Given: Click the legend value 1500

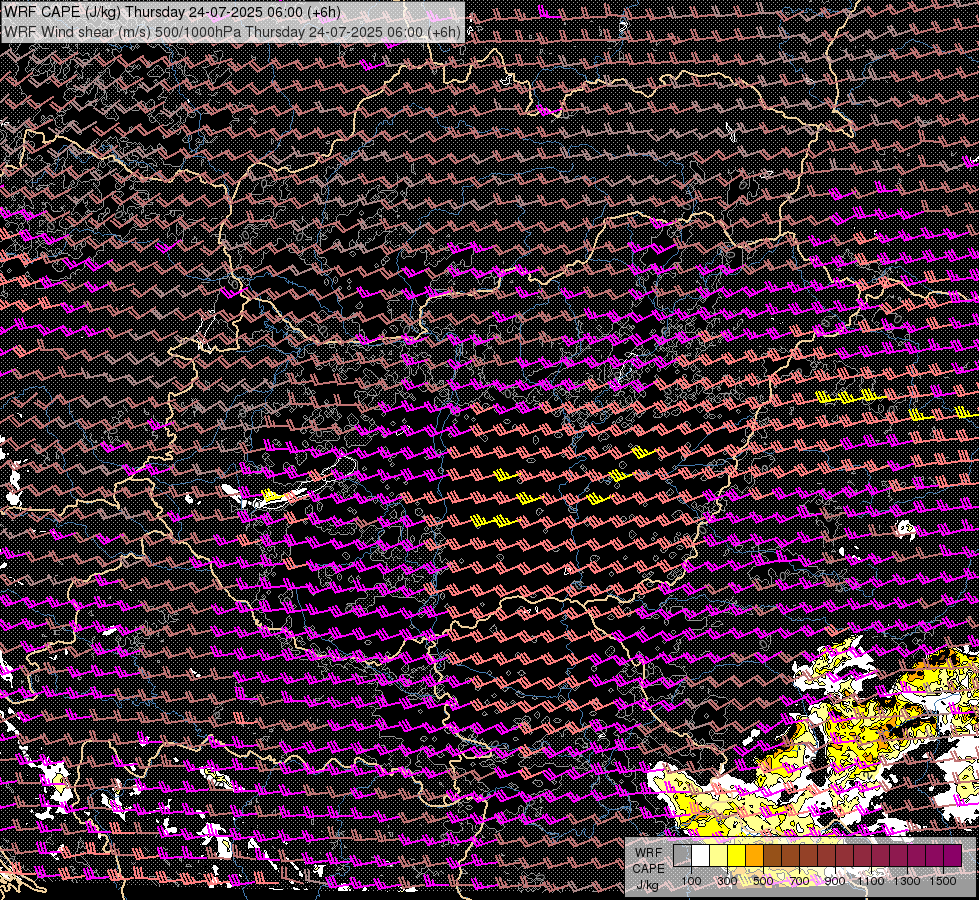Looking at the screenshot, I should pyautogui.click(x=943, y=881).
